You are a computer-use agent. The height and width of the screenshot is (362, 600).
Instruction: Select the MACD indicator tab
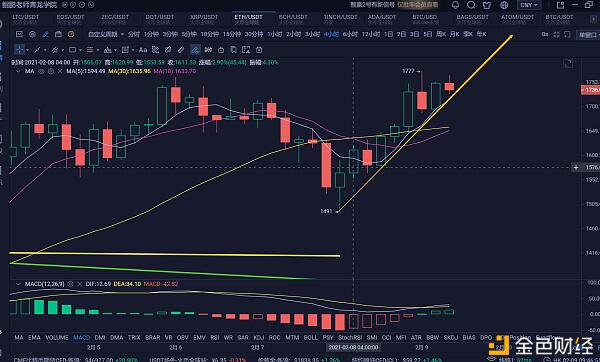click(82, 338)
